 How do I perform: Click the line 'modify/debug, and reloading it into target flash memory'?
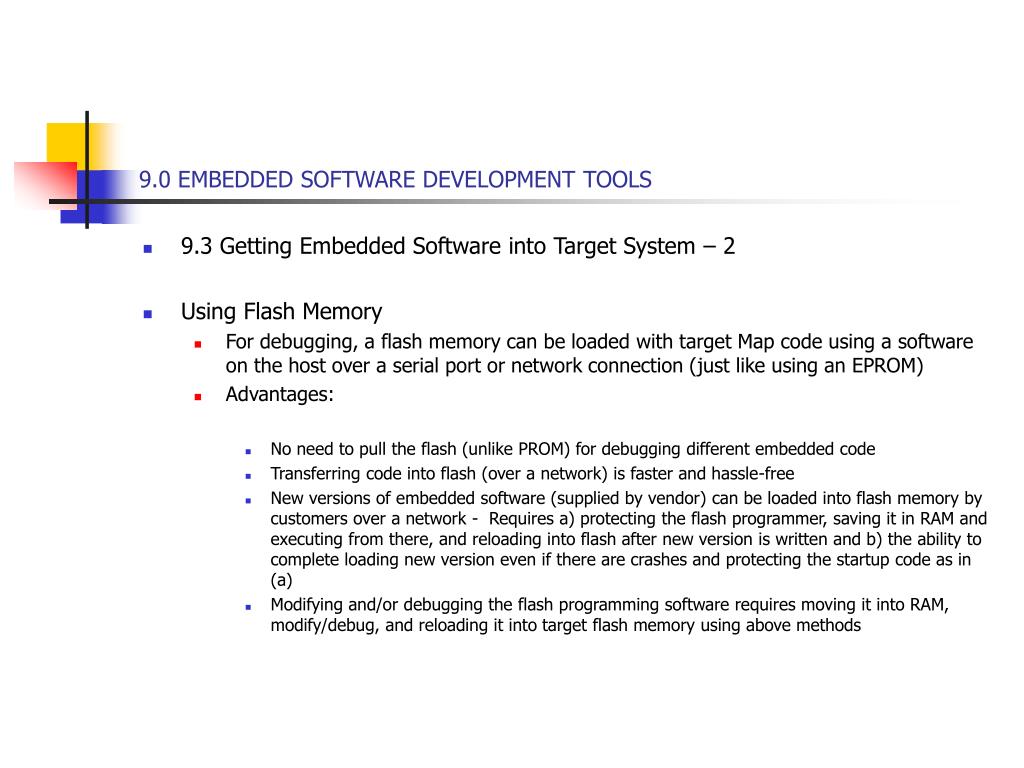pos(566,626)
